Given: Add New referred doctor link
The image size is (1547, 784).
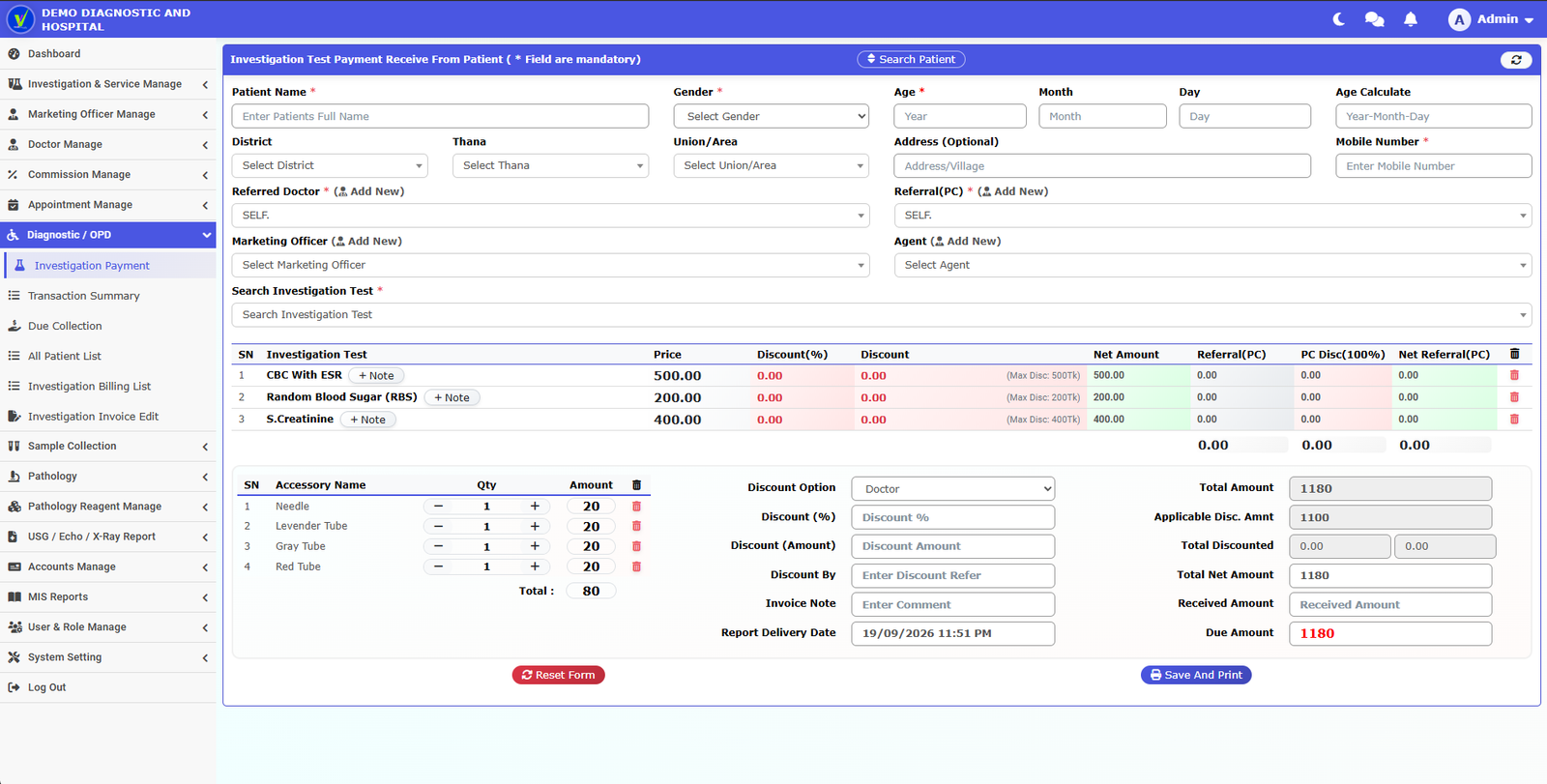Looking at the screenshot, I should click(369, 191).
